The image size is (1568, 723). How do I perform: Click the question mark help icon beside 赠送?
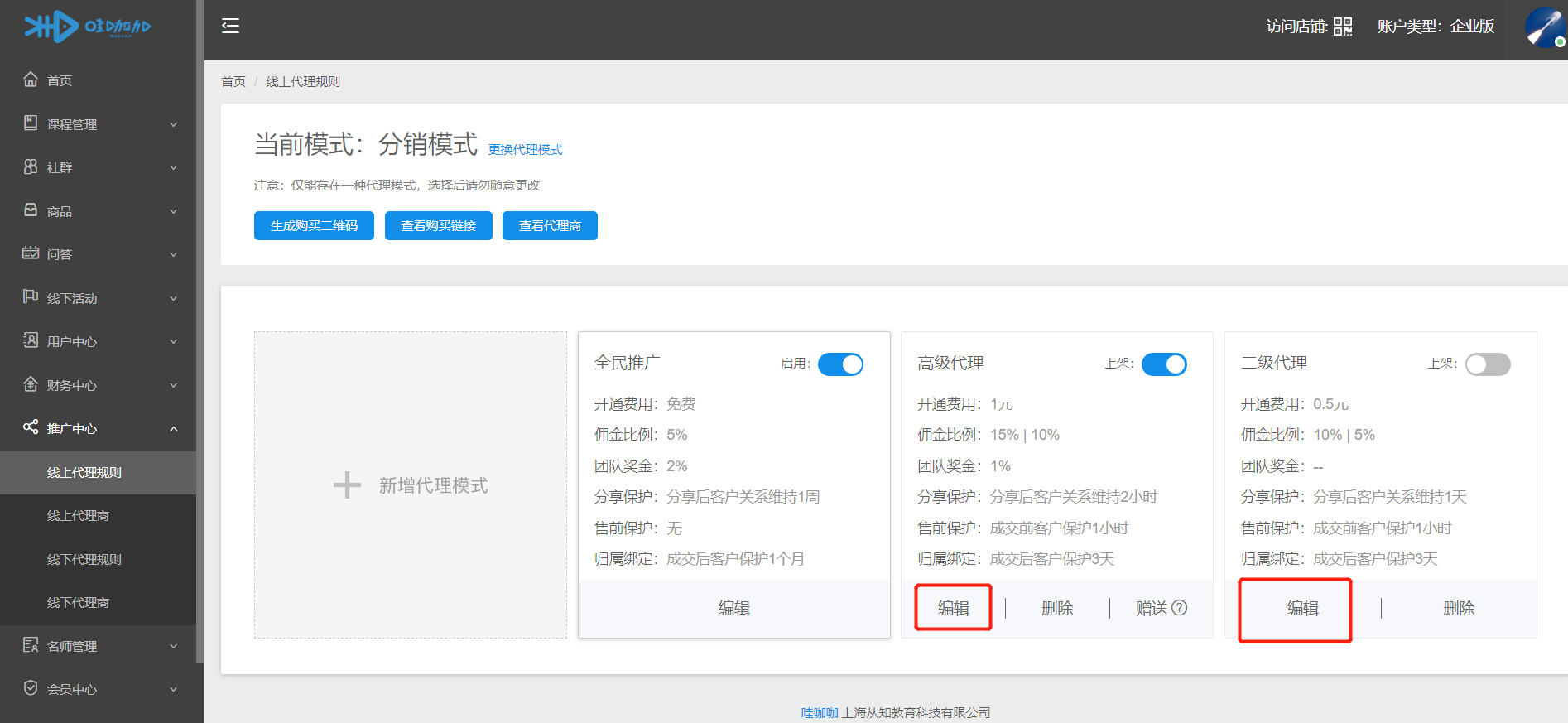click(1180, 608)
